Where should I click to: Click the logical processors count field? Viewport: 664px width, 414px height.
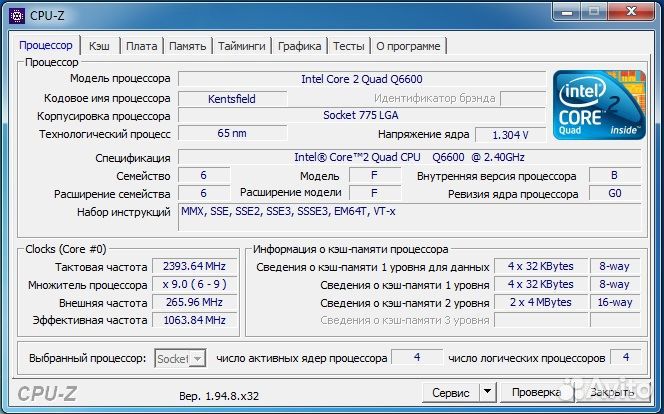625,357
